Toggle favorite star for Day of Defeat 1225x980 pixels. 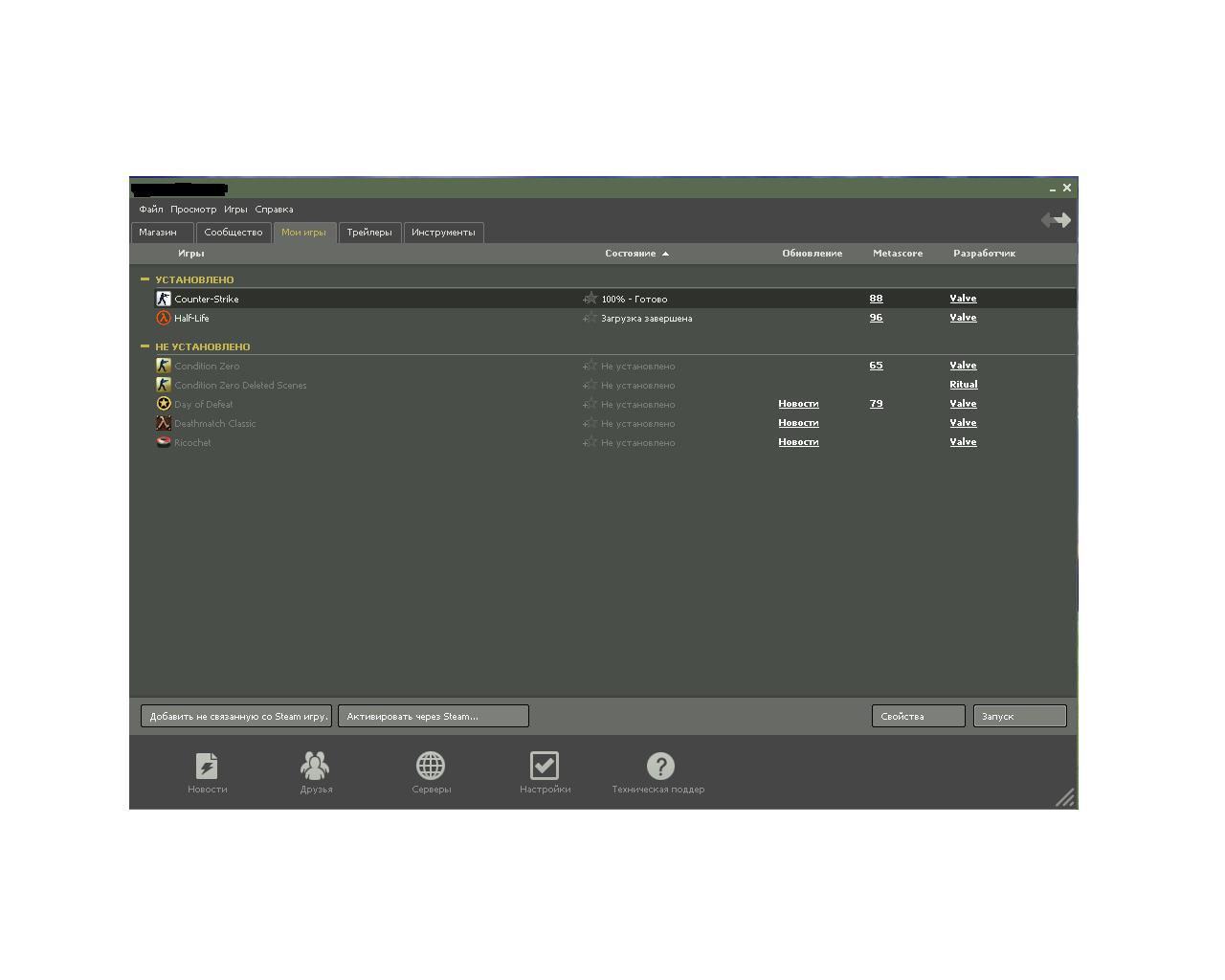pyautogui.click(x=590, y=404)
